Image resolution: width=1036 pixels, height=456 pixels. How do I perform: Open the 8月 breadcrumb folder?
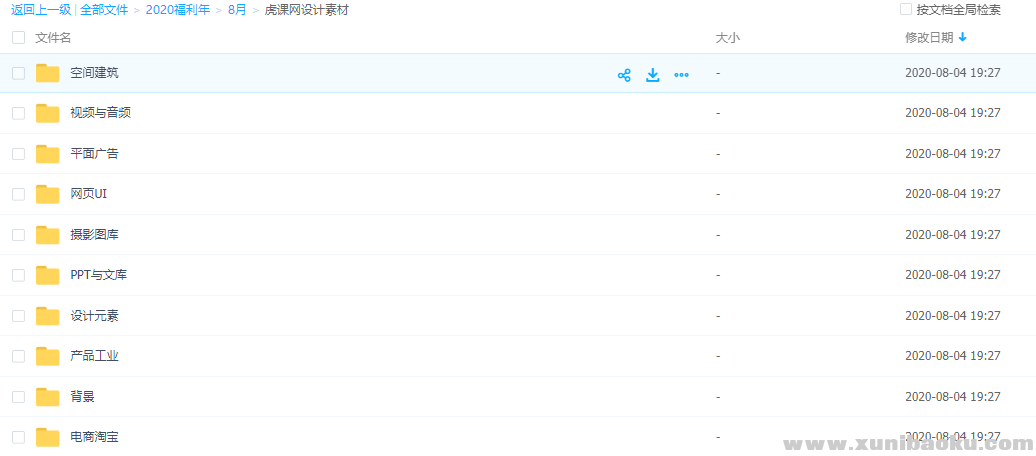tap(237, 10)
